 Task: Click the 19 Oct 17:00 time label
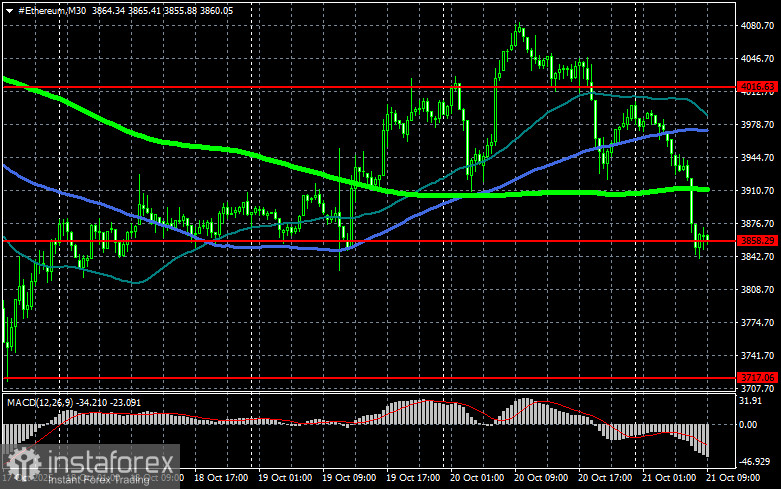pos(413,478)
